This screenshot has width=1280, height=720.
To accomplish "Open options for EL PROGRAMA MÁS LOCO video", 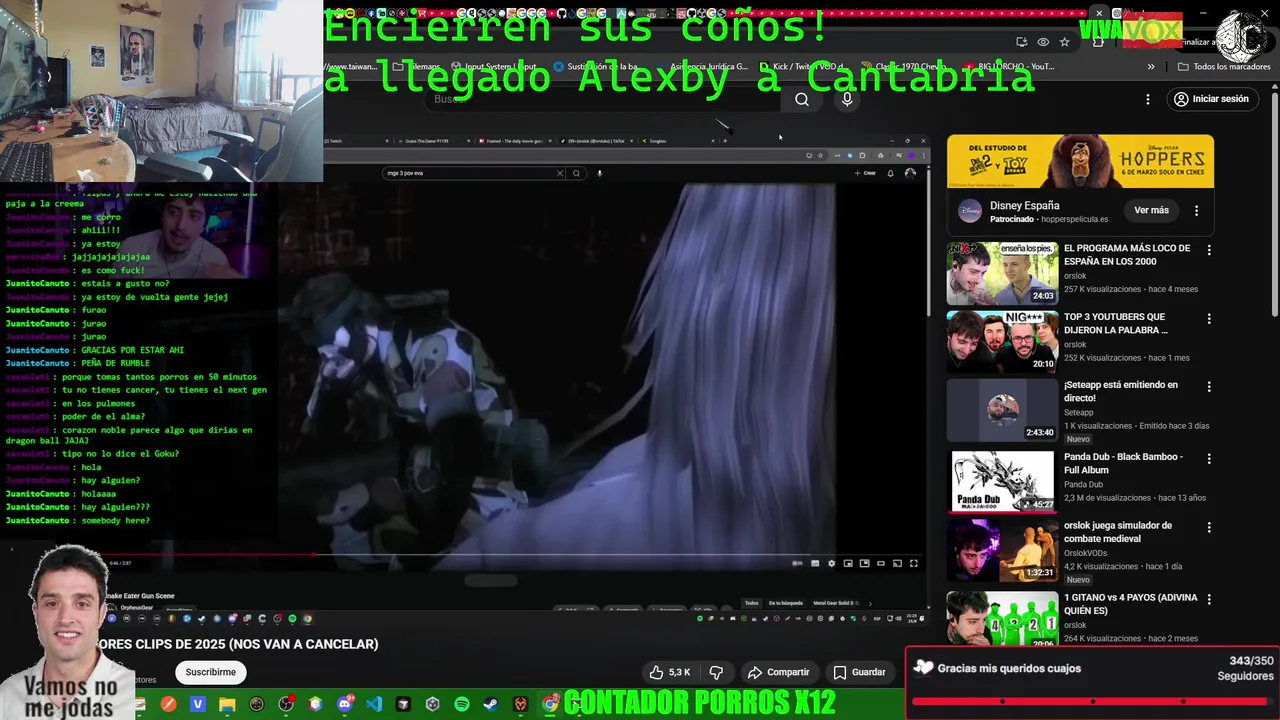I will [1209, 250].
